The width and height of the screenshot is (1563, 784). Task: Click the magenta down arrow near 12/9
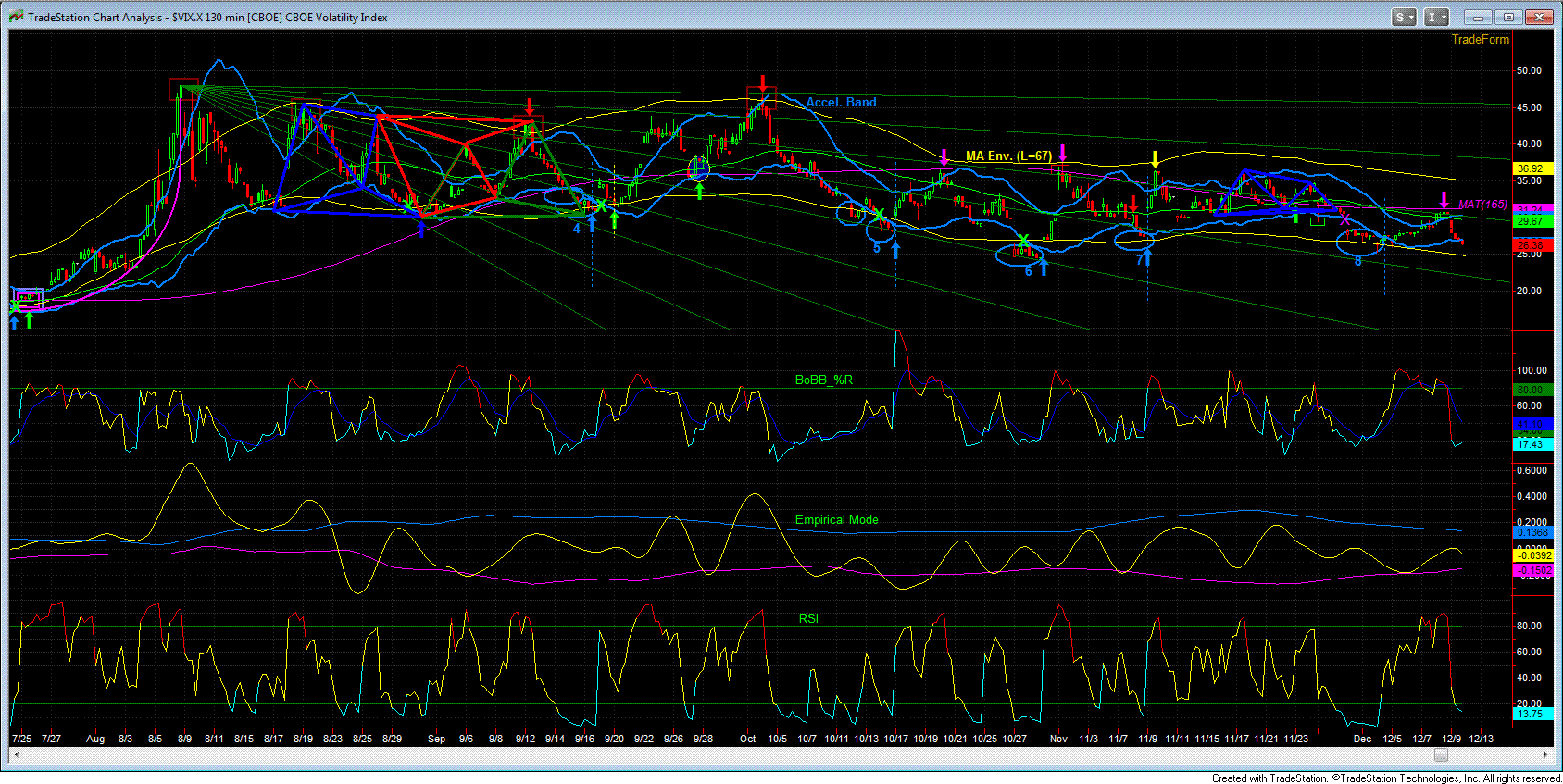point(1444,200)
